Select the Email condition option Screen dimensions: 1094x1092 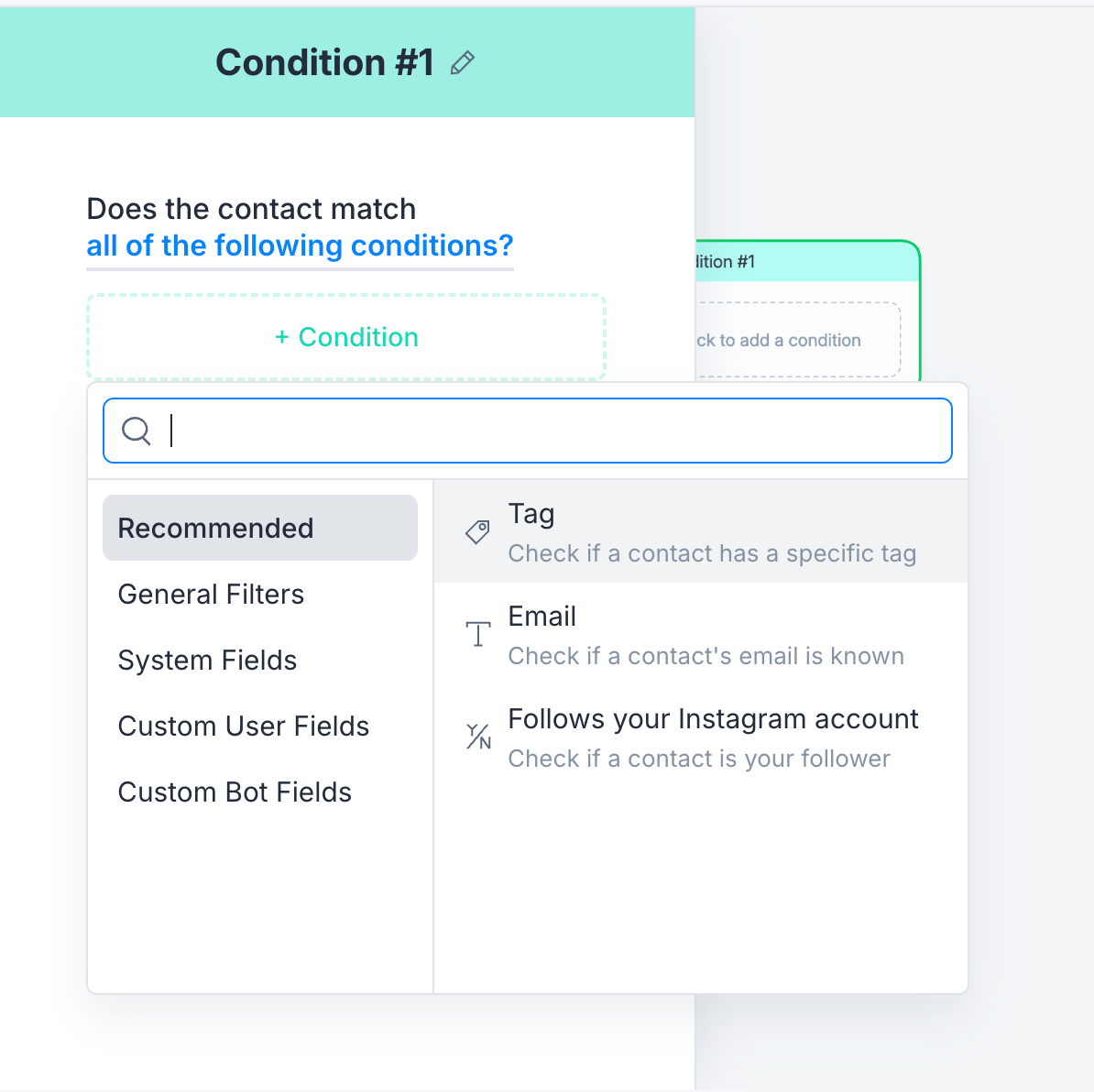701,634
